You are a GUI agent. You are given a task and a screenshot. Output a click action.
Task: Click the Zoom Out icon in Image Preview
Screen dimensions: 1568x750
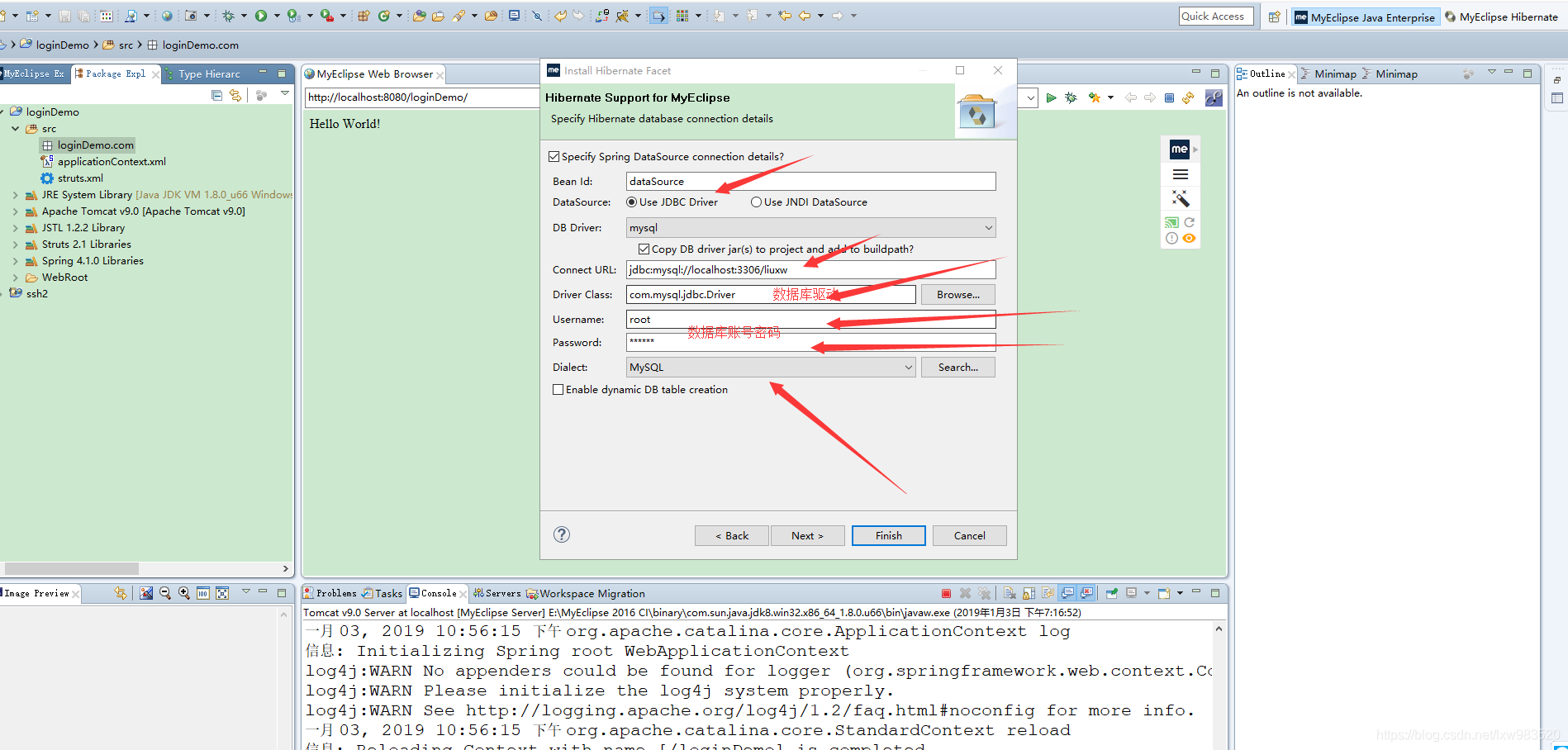point(164,593)
